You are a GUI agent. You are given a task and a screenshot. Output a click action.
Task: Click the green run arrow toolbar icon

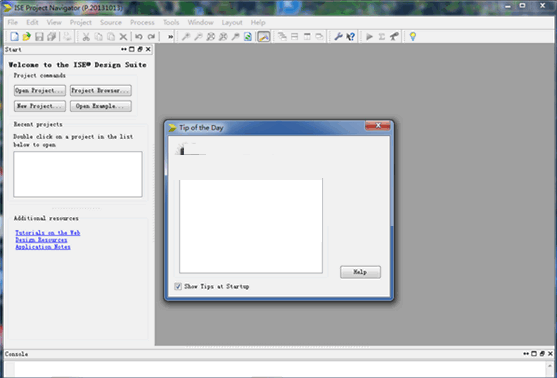point(369,36)
